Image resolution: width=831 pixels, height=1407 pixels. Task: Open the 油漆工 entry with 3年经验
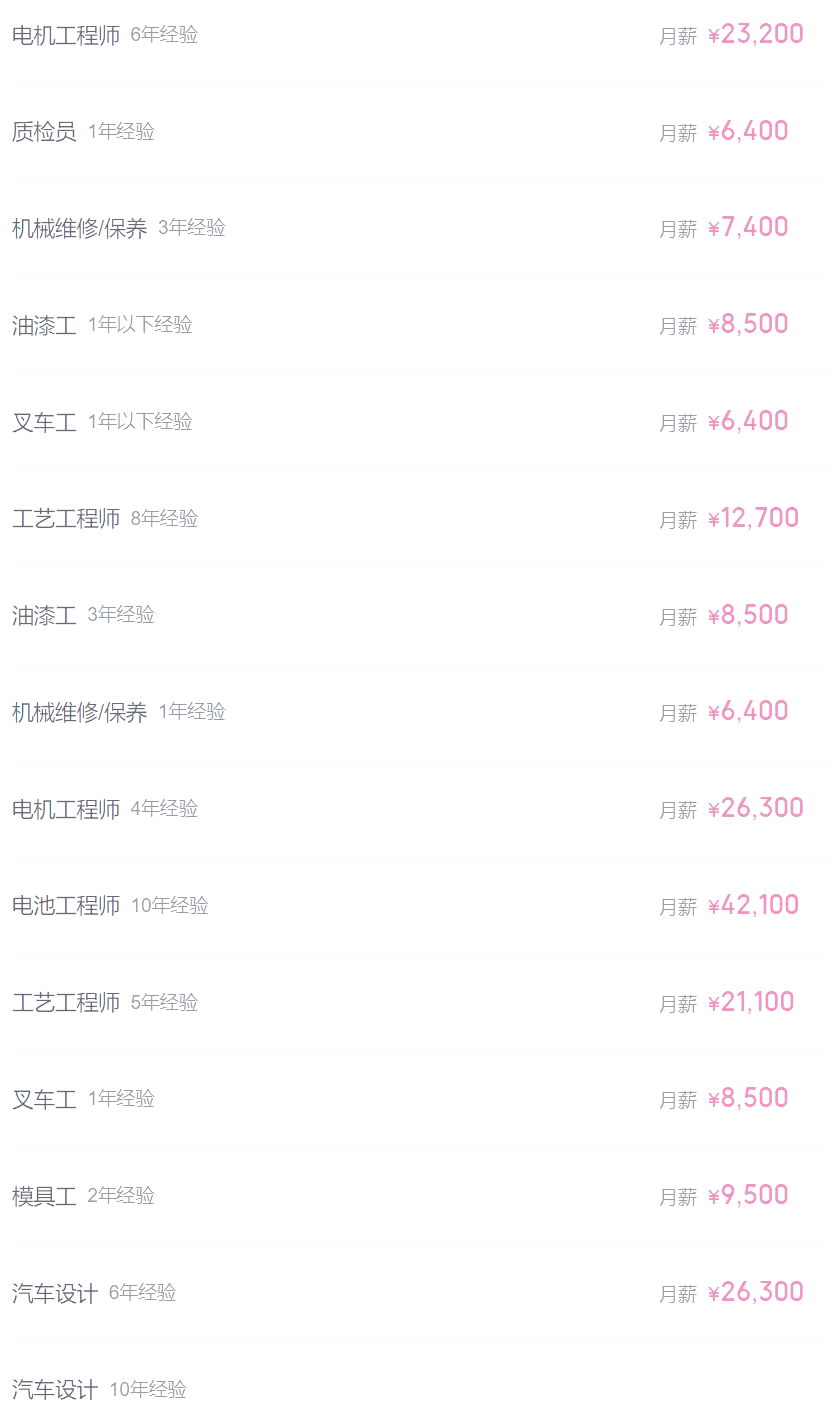(44, 616)
